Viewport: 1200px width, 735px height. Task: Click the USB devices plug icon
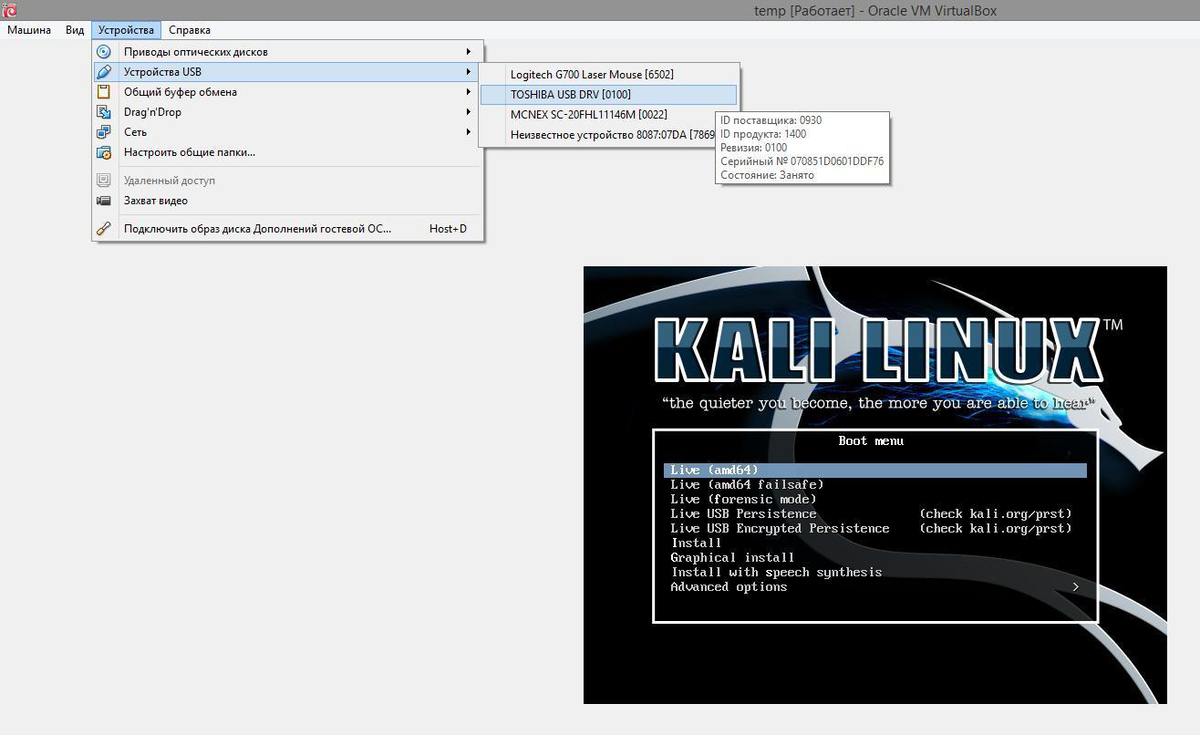(x=104, y=72)
